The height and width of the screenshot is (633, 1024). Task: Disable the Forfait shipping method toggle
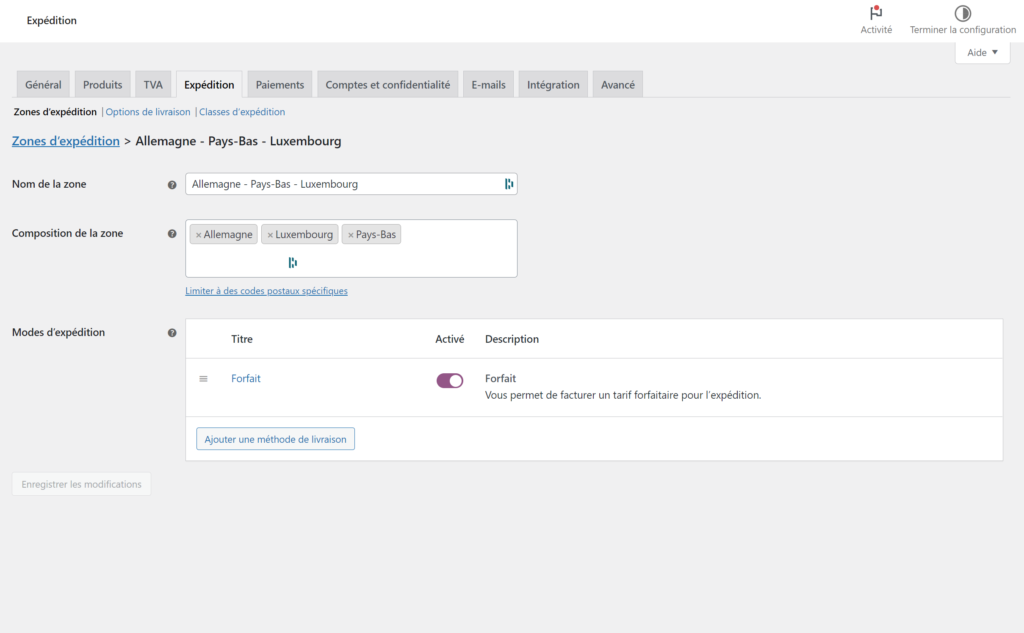449,381
